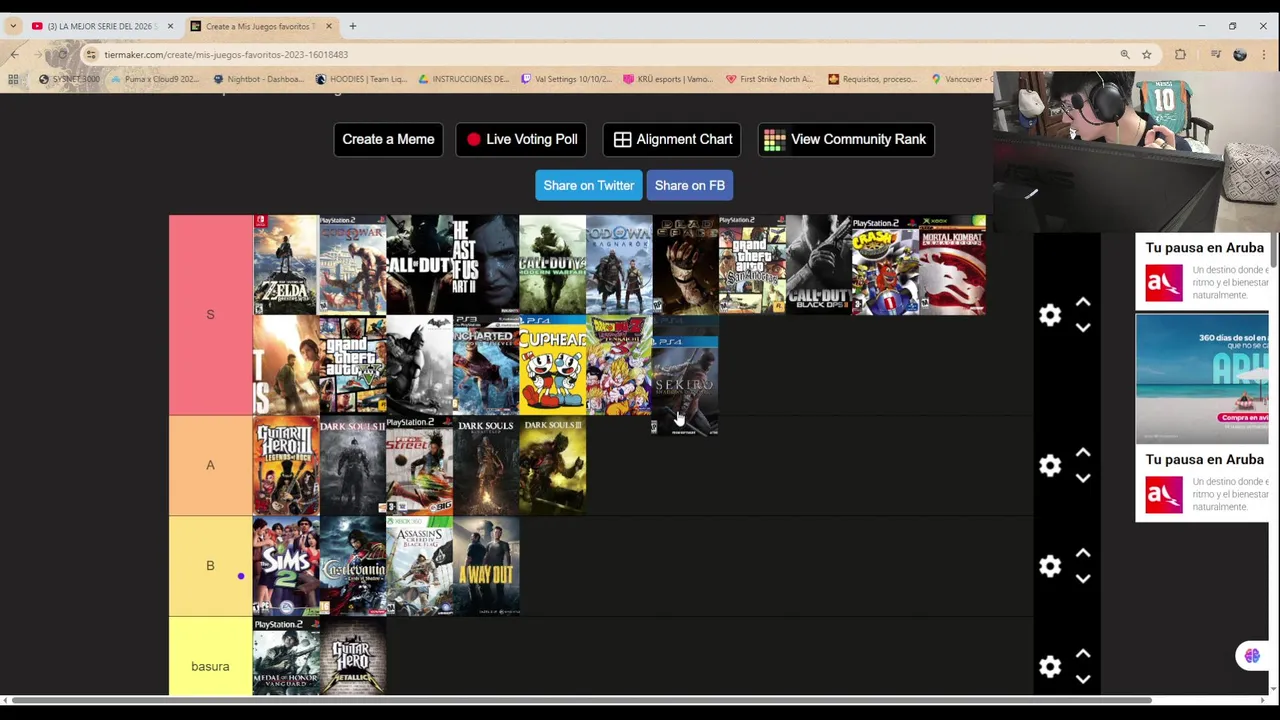Select the Call of Duty Black Ops II cover
Screen dimensions: 1280x720
[x=819, y=265]
